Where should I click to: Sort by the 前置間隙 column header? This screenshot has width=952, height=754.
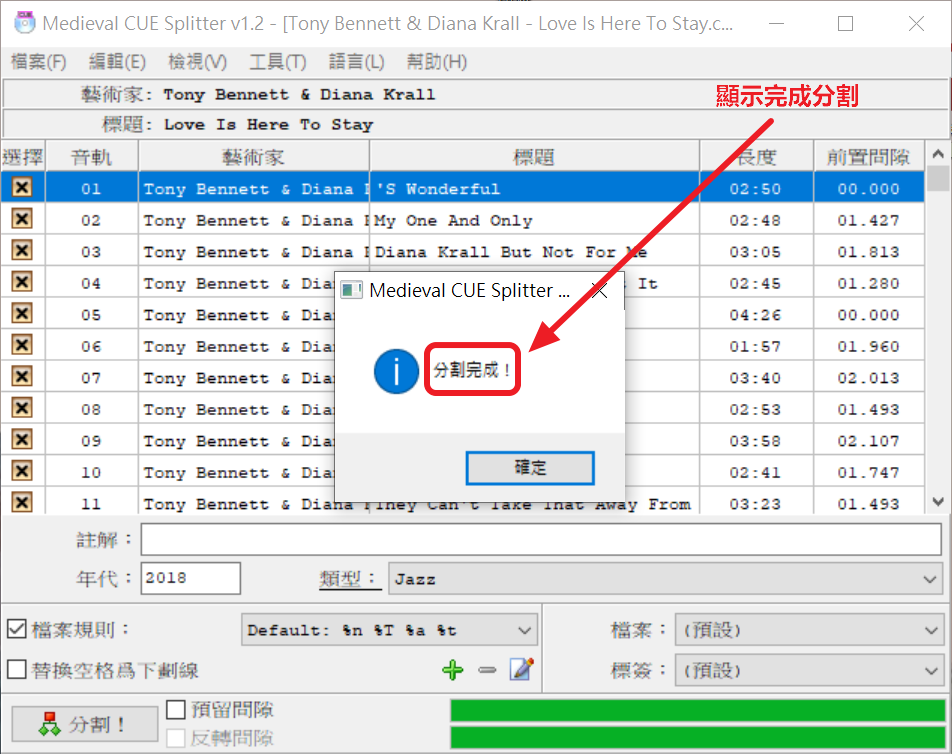click(x=869, y=157)
